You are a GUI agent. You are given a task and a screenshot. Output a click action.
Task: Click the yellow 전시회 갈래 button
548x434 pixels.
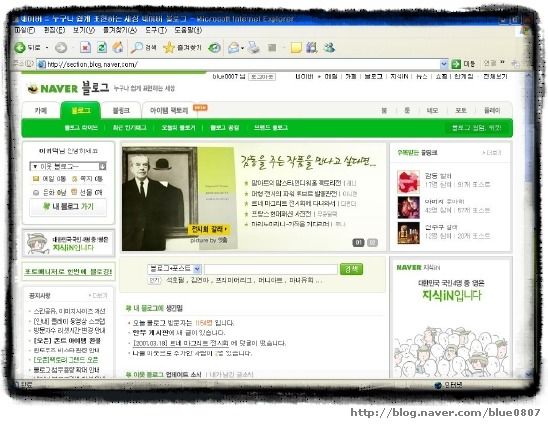coord(209,230)
